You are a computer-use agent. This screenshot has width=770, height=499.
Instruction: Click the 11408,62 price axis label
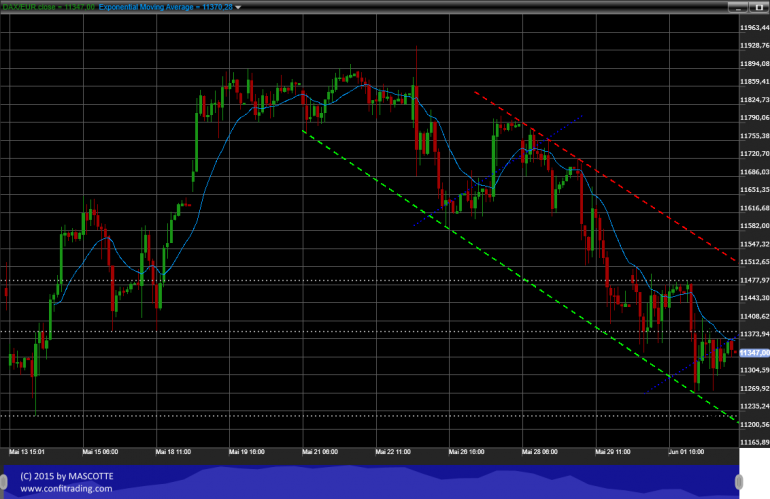(x=755, y=316)
